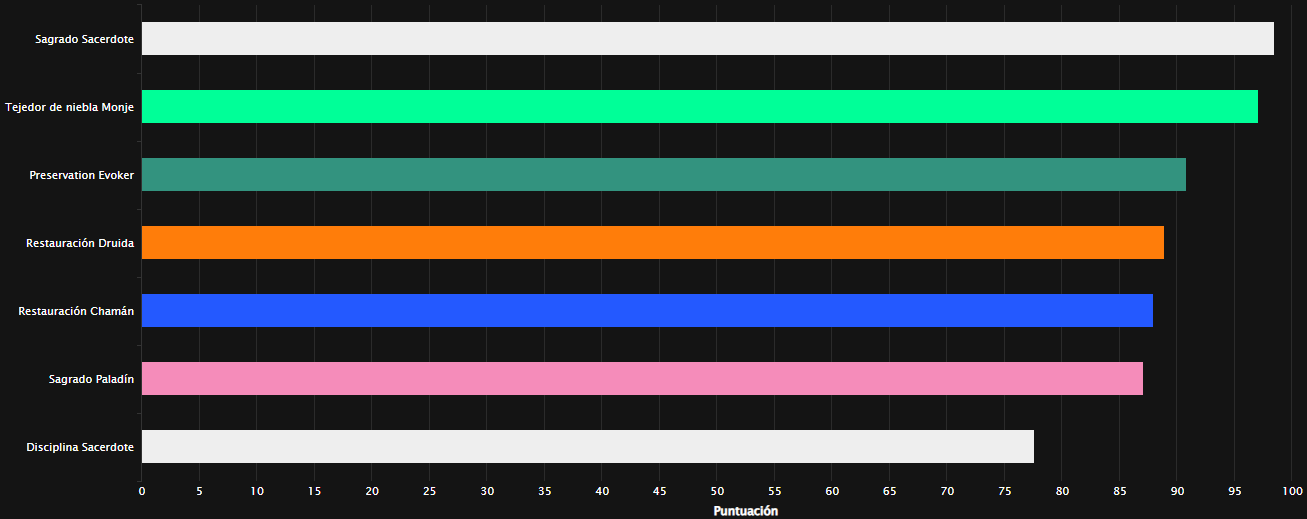The height and width of the screenshot is (519, 1307).
Task: Click the "Tejedor de niebla Monje" label
Action: click(x=69, y=107)
